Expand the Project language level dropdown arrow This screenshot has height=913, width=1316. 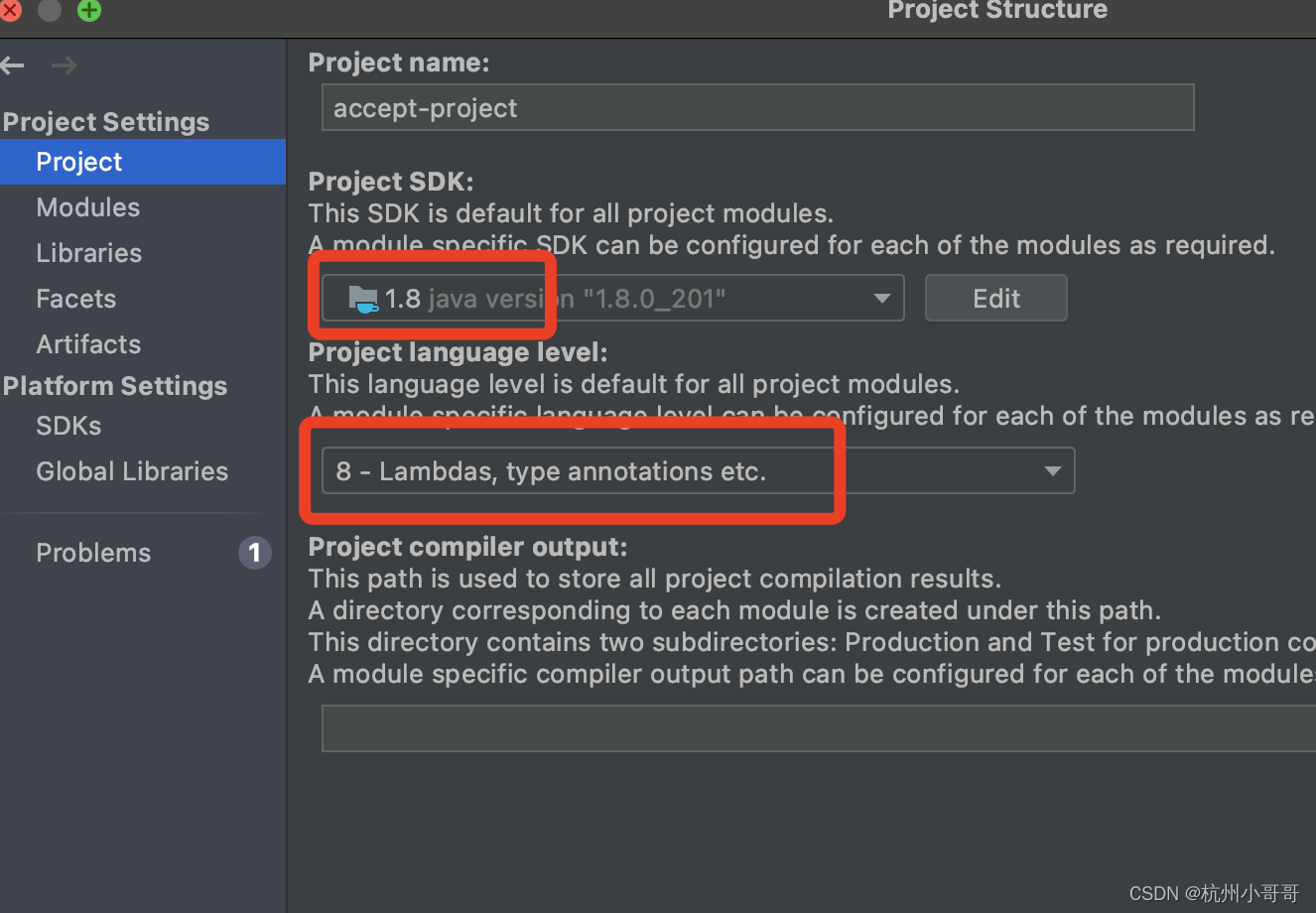point(1052,471)
